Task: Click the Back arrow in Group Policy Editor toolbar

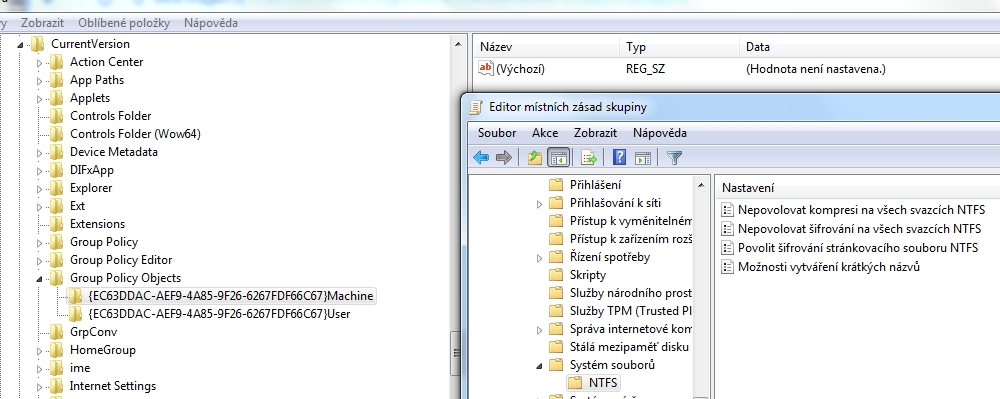Action: pyautogui.click(x=481, y=157)
